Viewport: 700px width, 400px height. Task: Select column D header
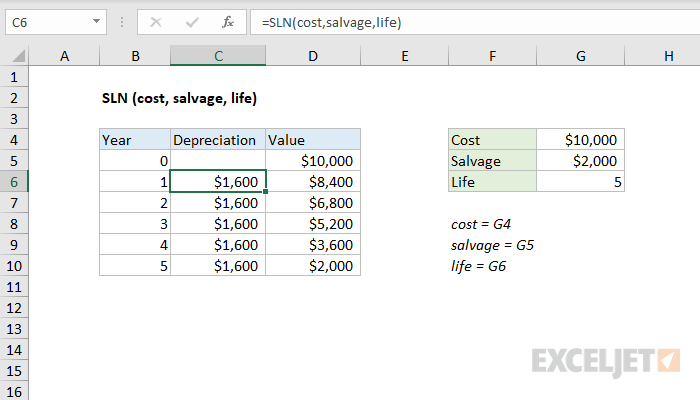(x=313, y=56)
